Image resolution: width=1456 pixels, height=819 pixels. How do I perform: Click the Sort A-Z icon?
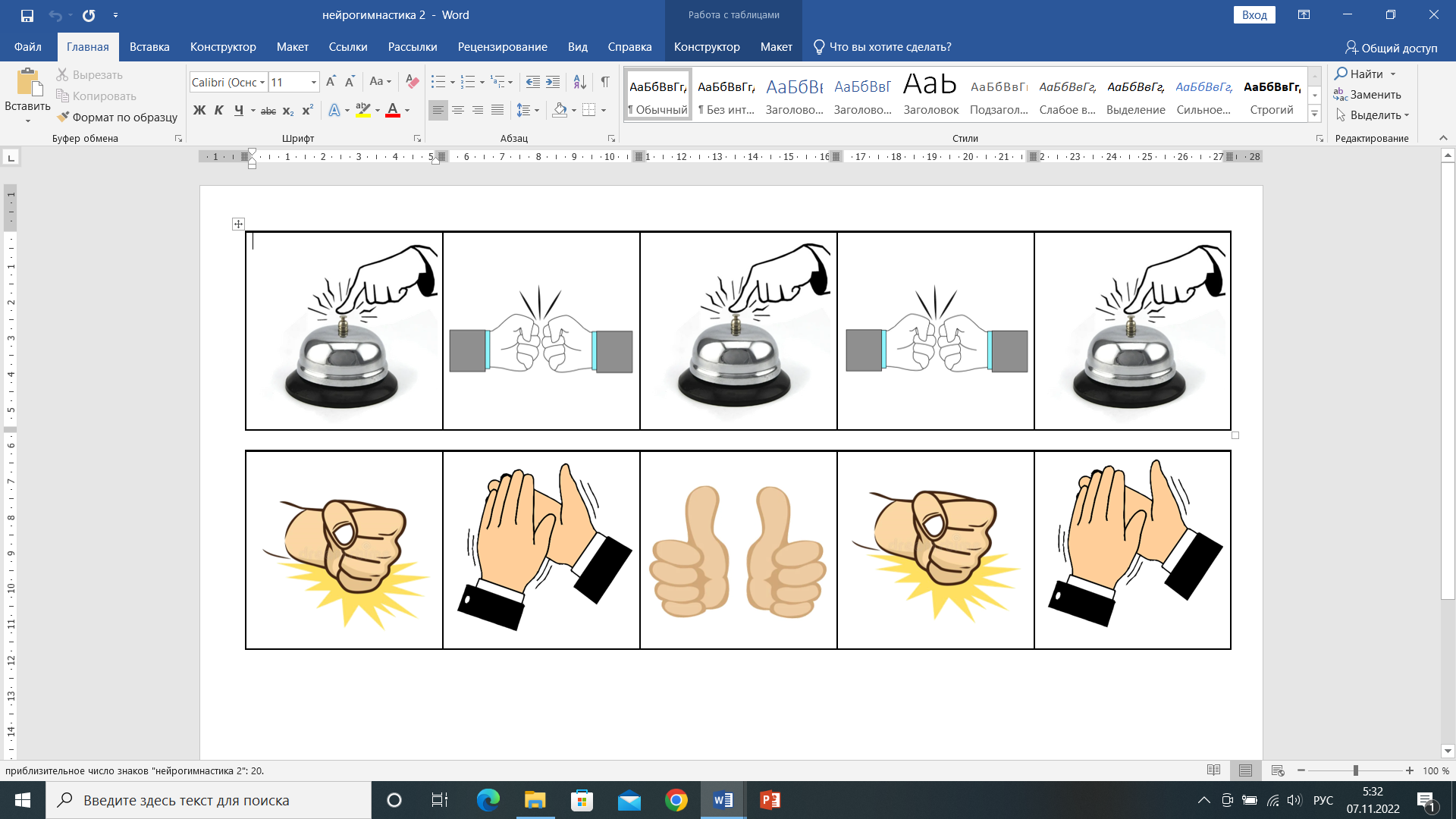coord(579,82)
